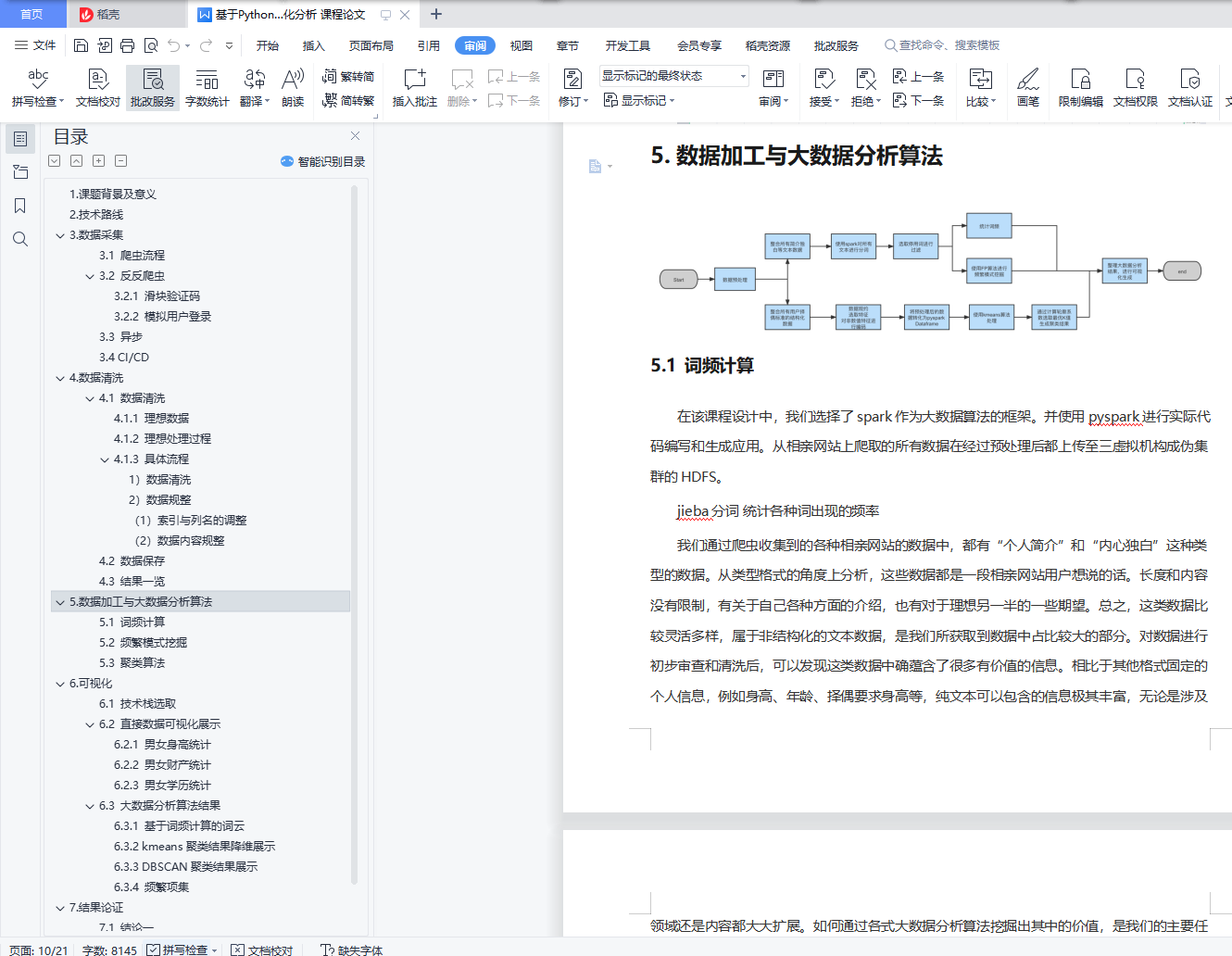Screen dimensions: 1232x956
Task: Open the 文件 menu
Action: pyautogui.click(x=35, y=45)
